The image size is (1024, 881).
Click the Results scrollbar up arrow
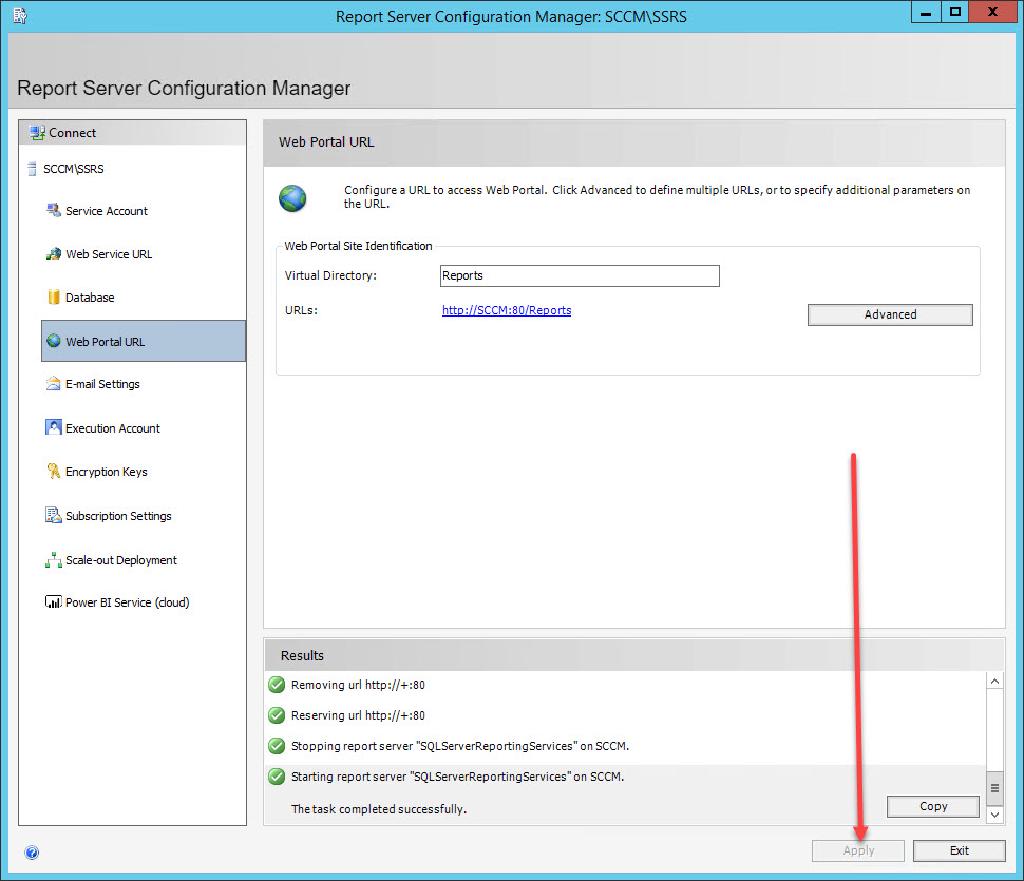click(x=995, y=681)
